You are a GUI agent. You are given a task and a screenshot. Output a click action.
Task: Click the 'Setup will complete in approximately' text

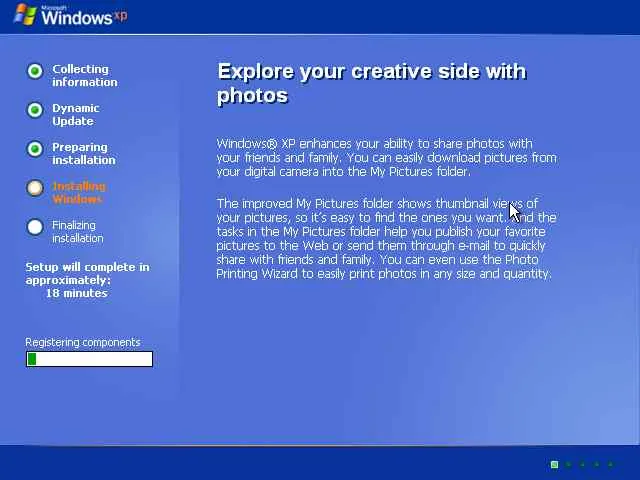87,273
